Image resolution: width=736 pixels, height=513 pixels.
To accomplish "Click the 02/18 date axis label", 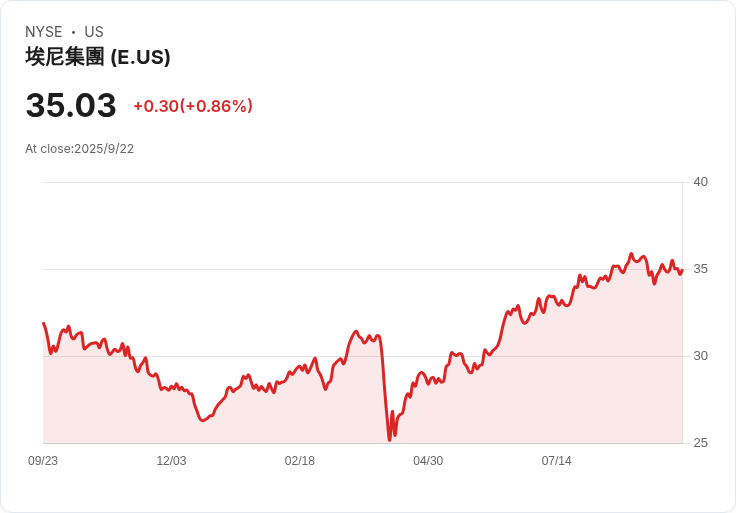I will click(299, 461).
